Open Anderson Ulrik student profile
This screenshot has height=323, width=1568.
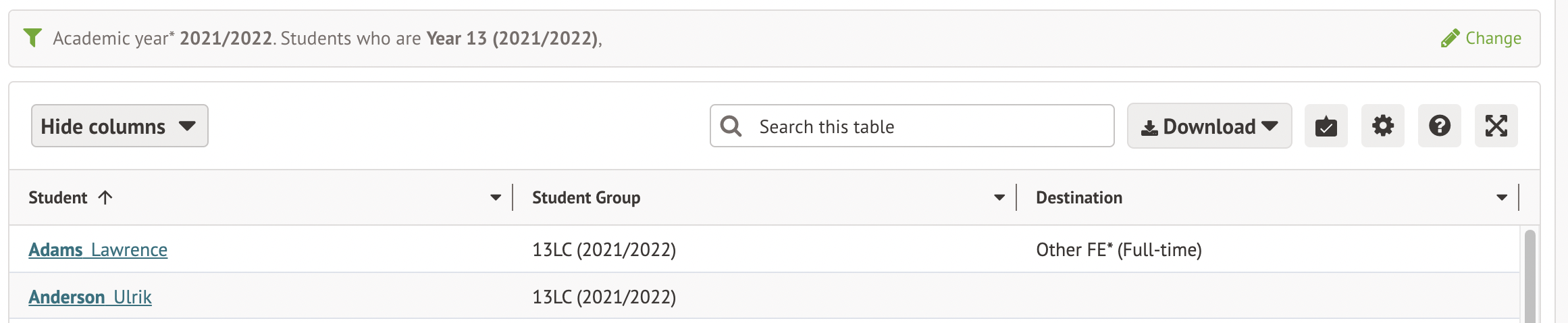tap(90, 297)
